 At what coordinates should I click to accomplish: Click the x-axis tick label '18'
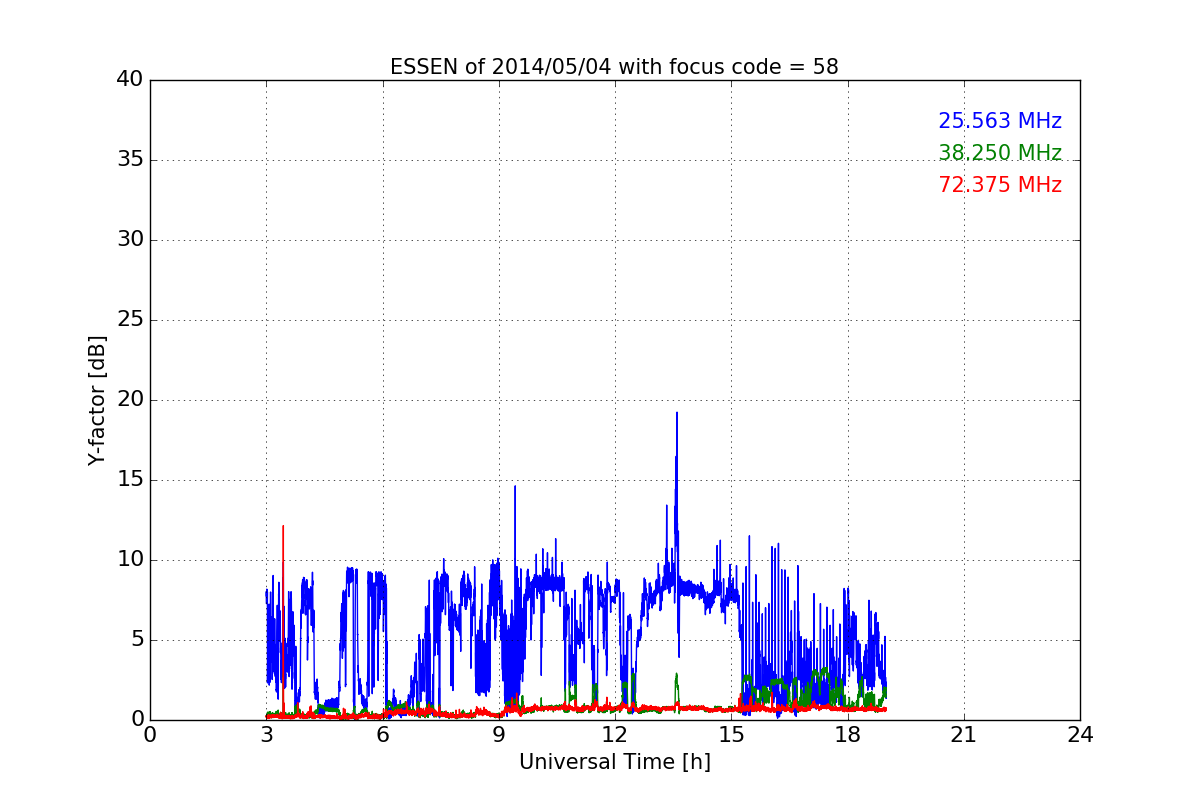point(847,735)
